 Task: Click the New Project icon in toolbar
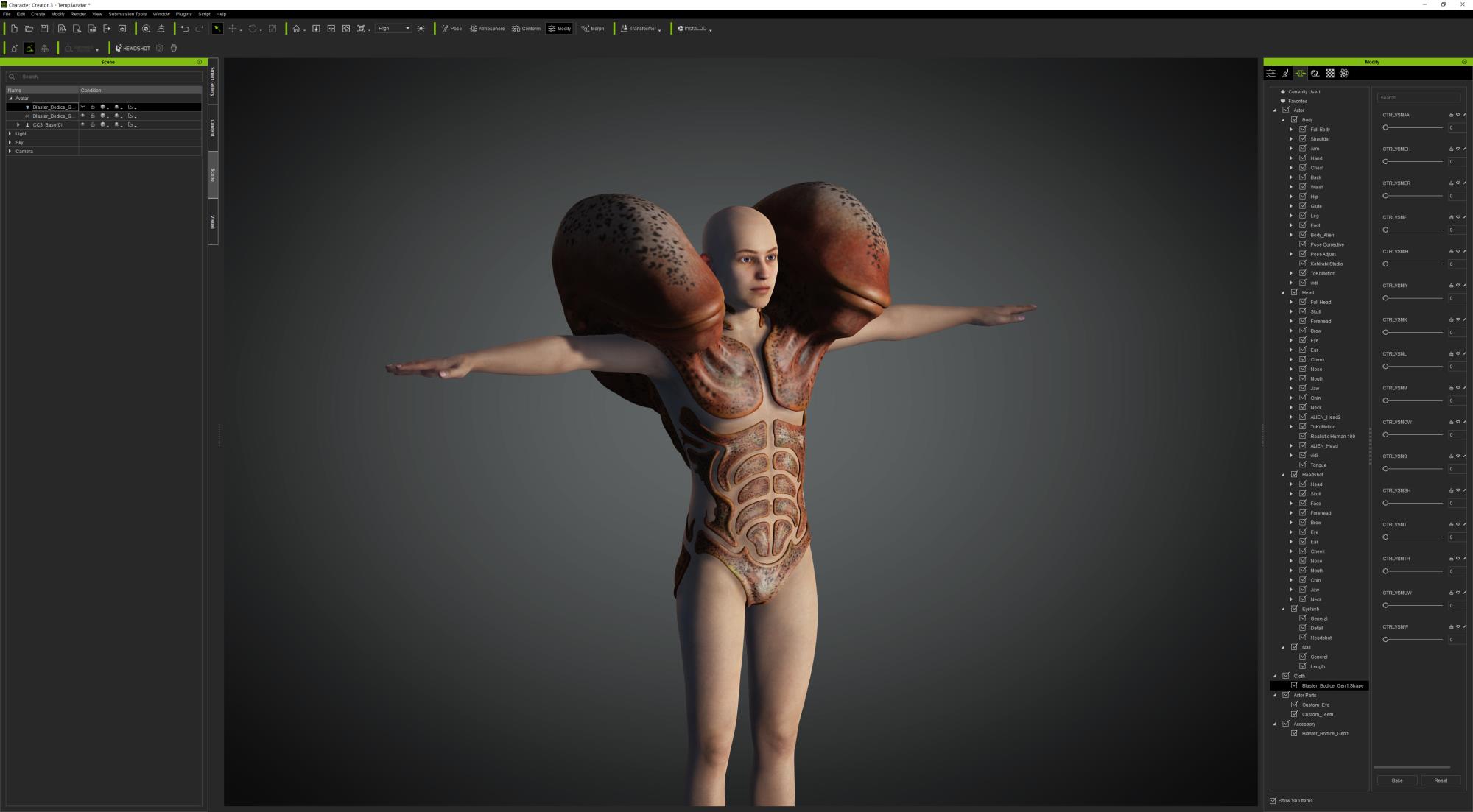coord(14,29)
